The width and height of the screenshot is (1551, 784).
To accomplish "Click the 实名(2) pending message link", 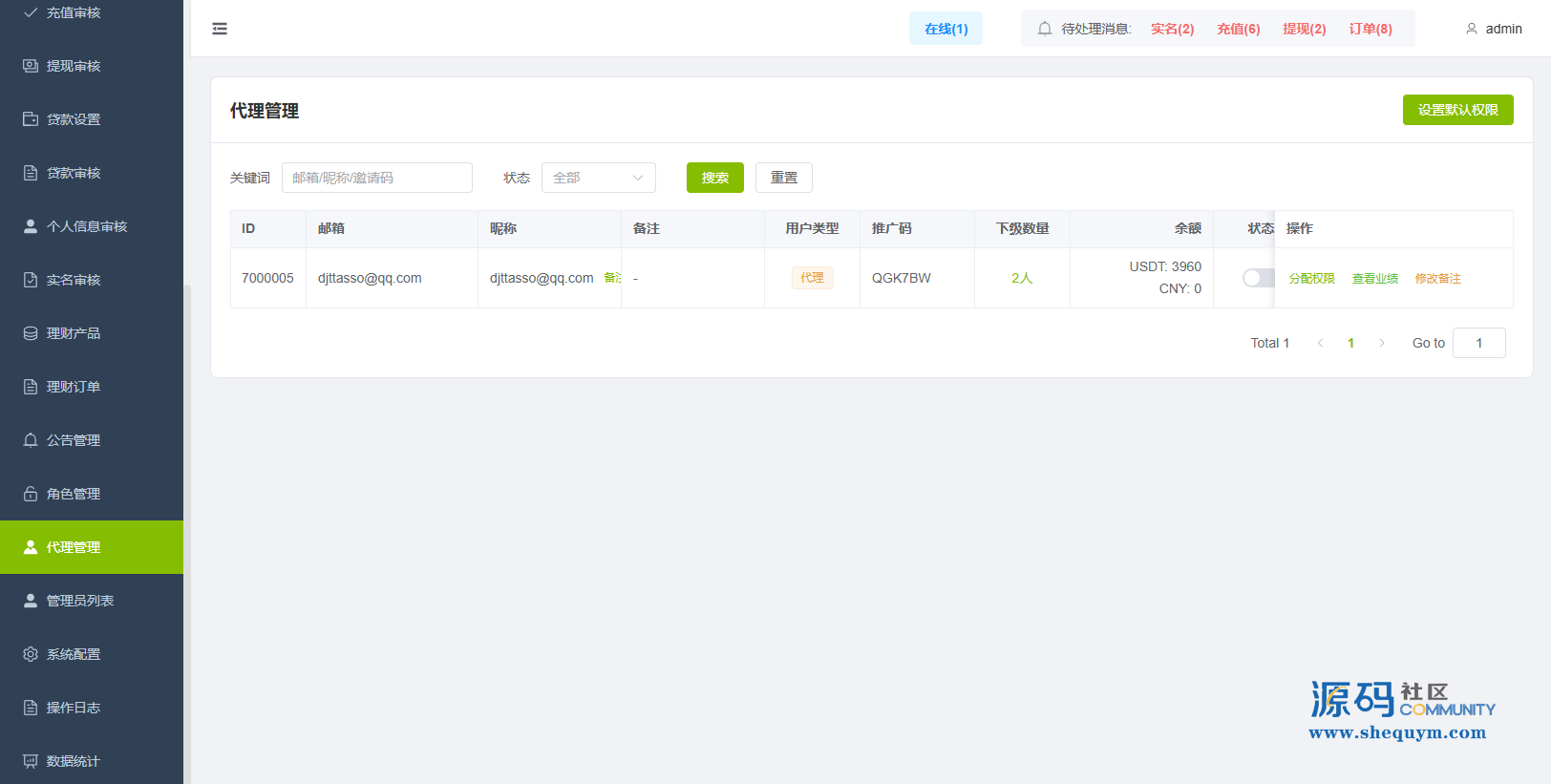I will 1173,29.
